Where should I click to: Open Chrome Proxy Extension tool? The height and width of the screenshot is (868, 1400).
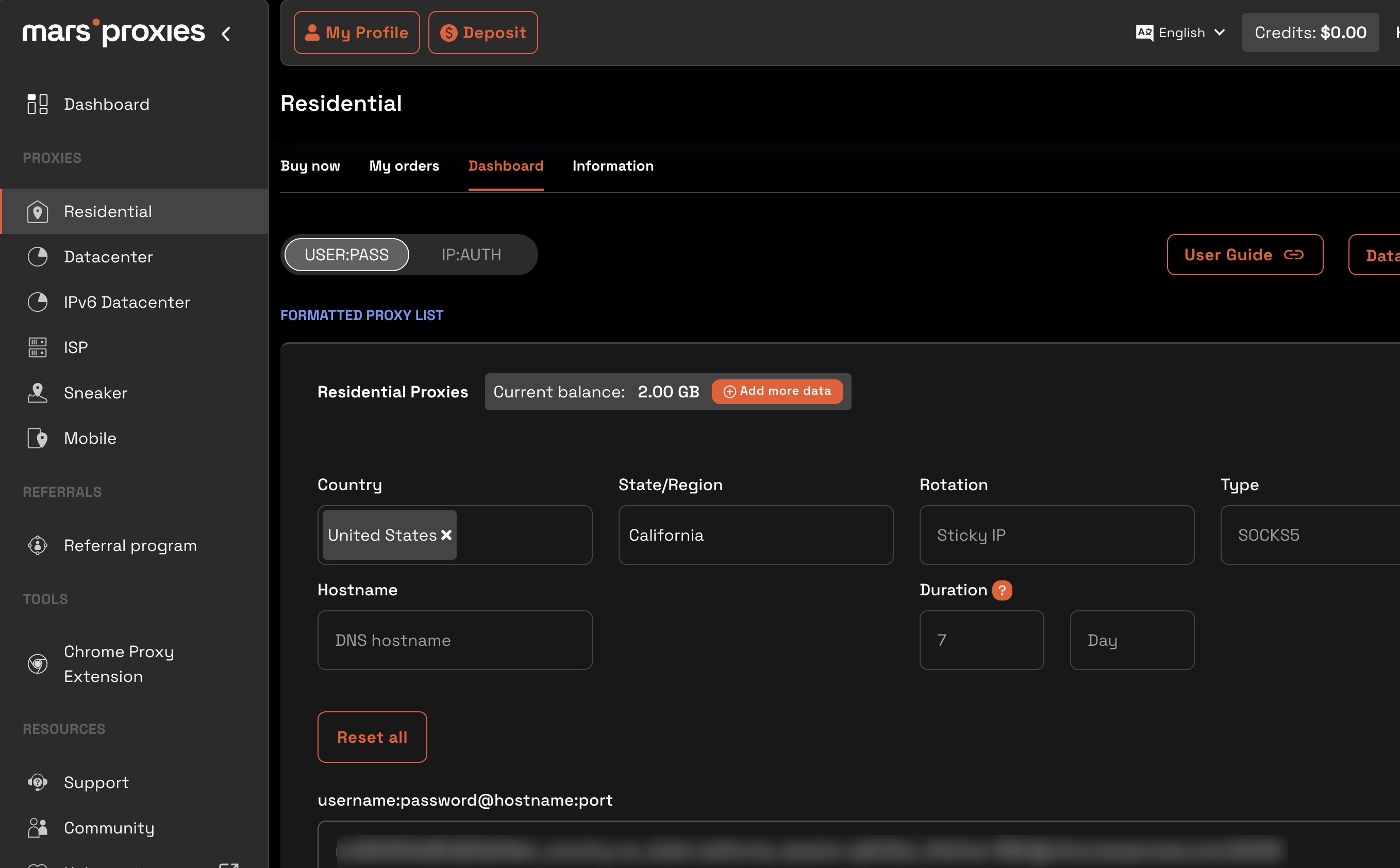coord(135,664)
